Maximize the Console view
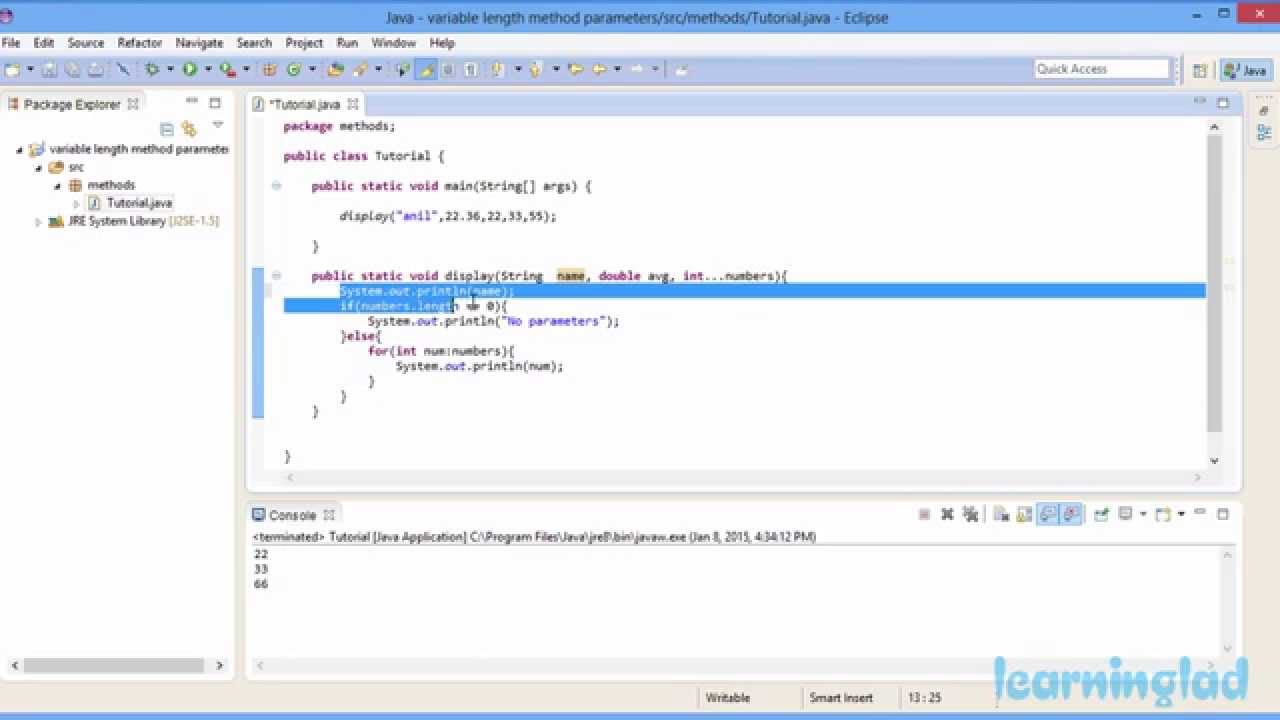Viewport: 1280px width, 720px height. [x=1222, y=514]
